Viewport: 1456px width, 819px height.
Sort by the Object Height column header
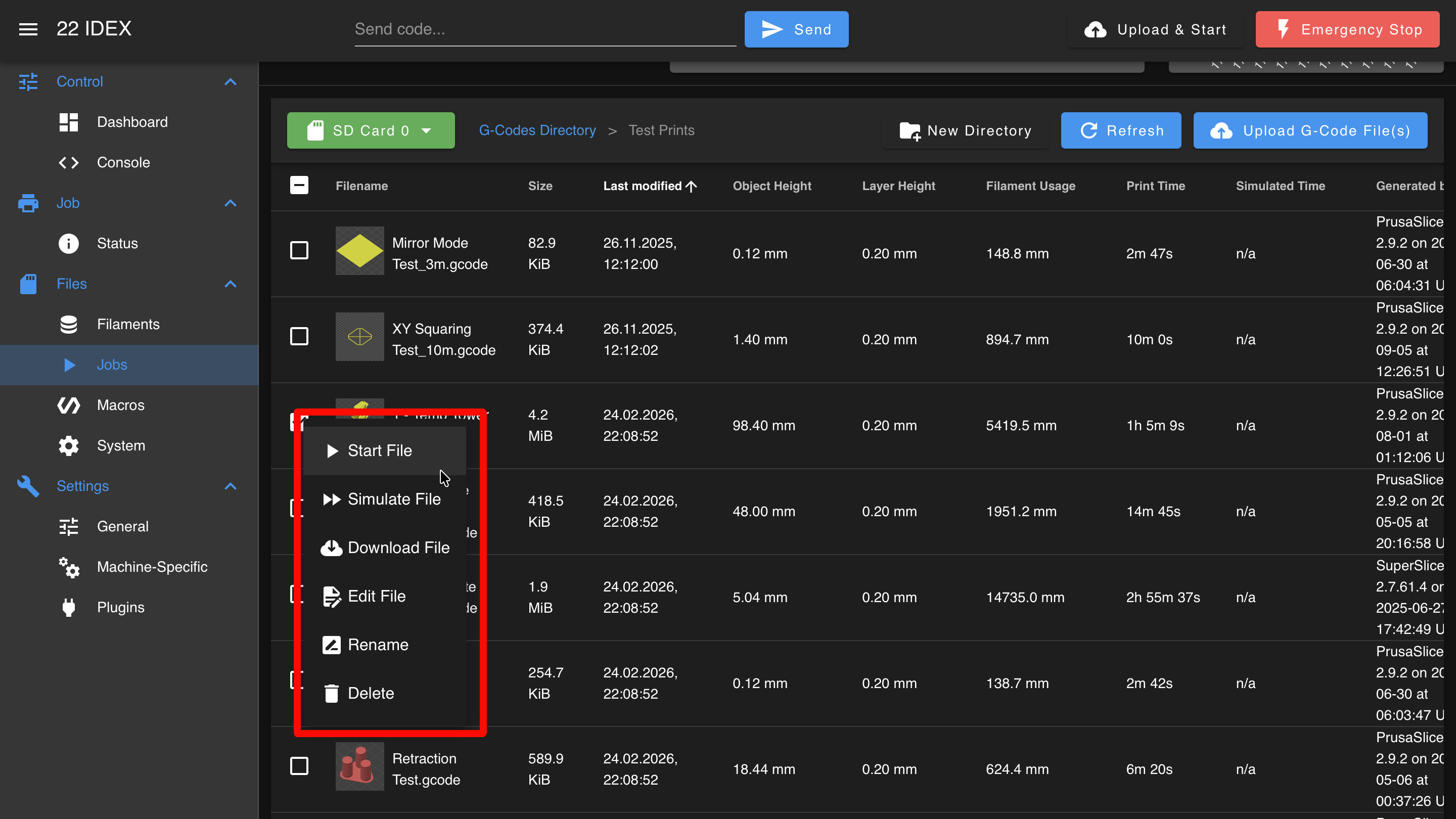772,186
